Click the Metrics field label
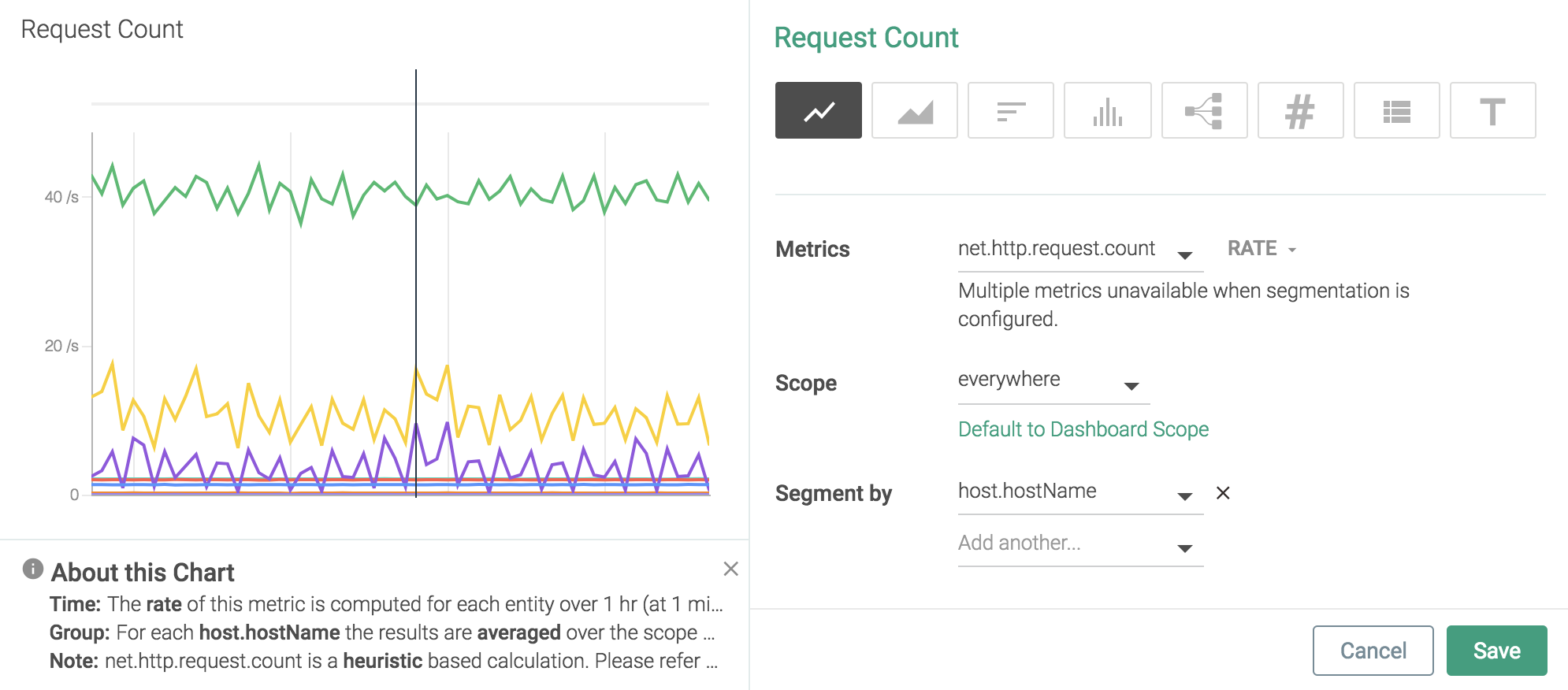Image resolution: width=1568 pixels, height=690 pixels. tap(812, 250)
